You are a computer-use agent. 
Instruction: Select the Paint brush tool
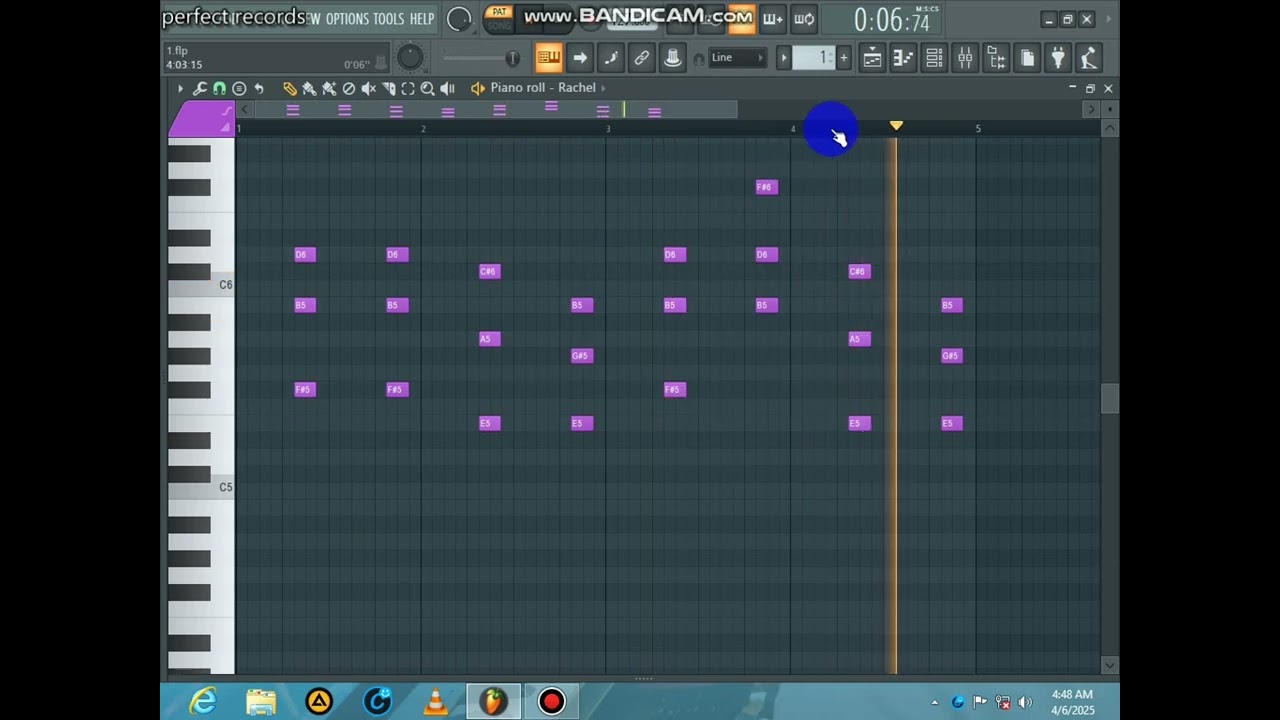click(x=309, y=89)
